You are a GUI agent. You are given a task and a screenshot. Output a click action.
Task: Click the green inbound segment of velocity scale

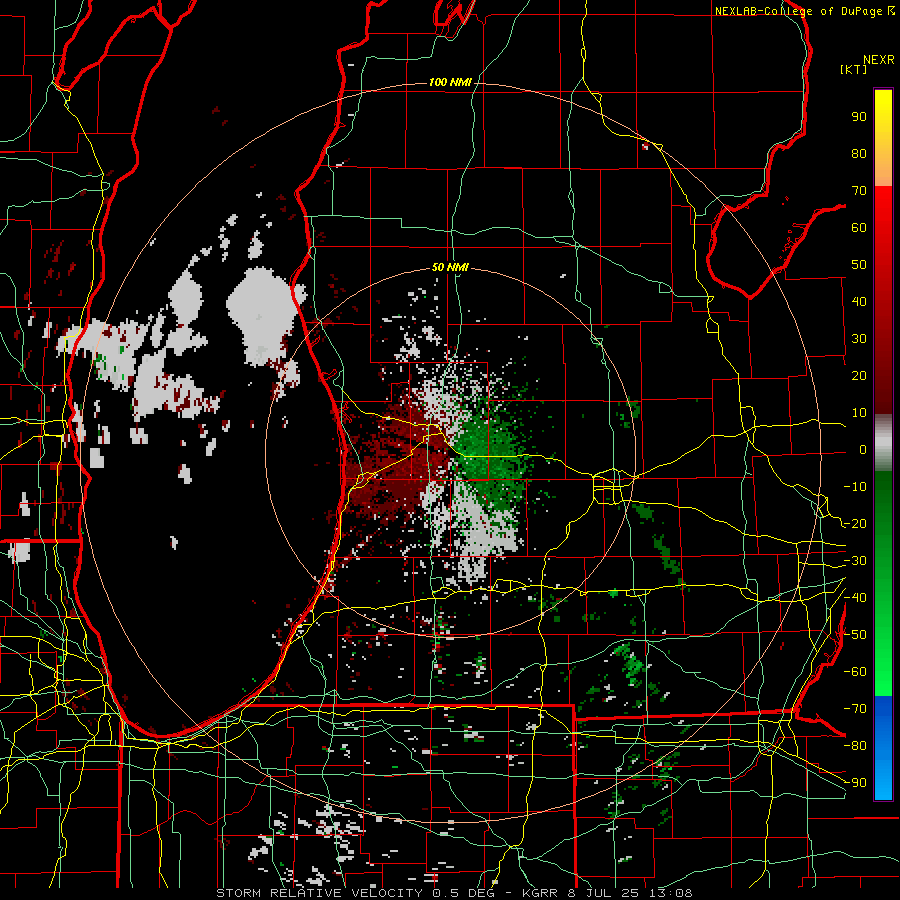[x=883, y=583]
